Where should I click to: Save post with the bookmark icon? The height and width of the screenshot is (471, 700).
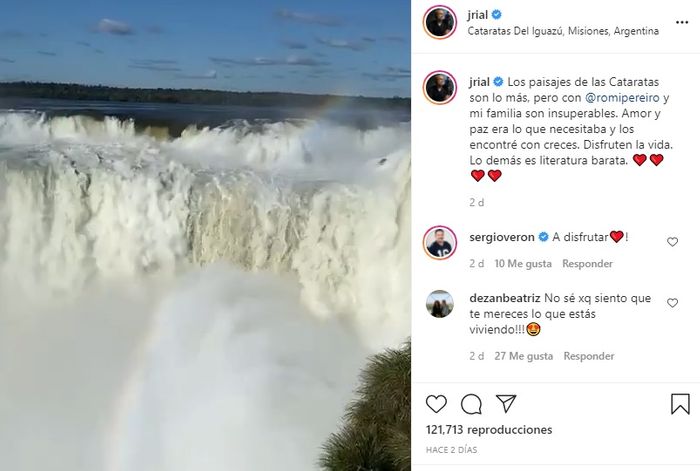[680, 404]
